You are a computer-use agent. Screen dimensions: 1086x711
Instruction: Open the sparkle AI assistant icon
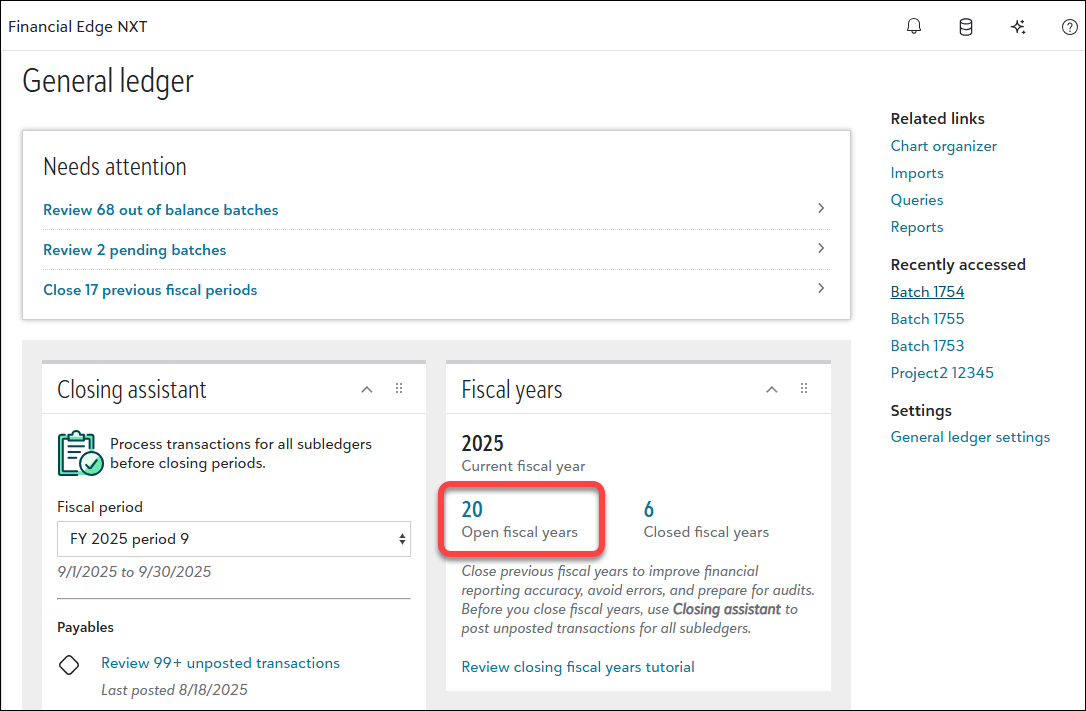1018,27
